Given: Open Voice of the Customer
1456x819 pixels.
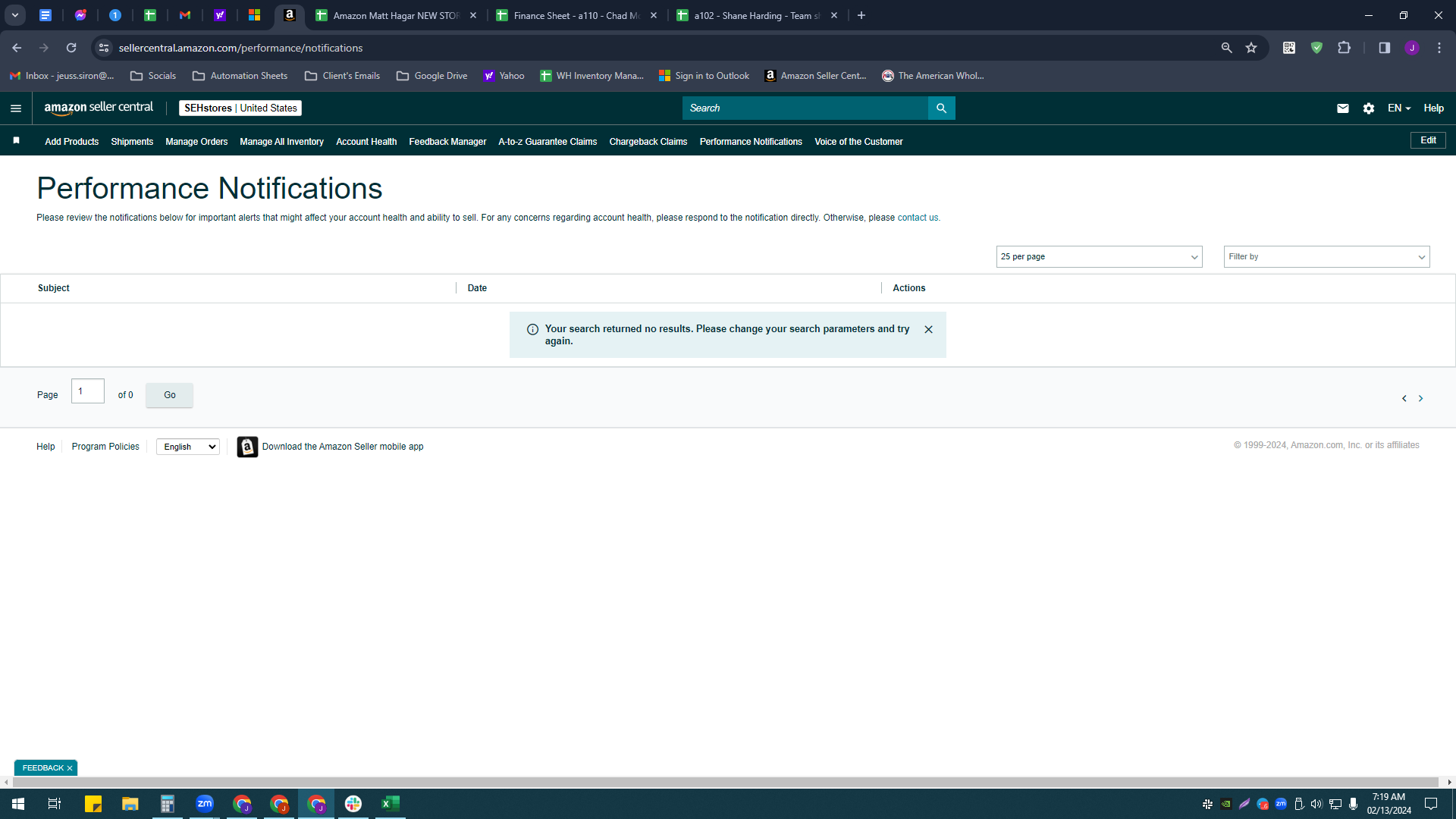Looking at the screenshot, I should tap(858, 142).
